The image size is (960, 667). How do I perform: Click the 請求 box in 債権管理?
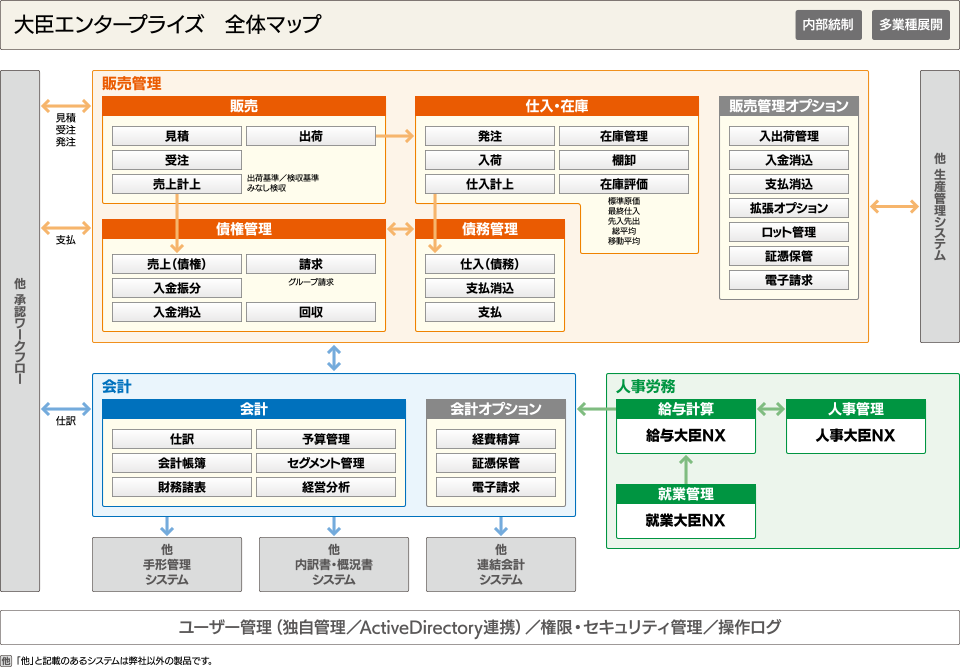tap(311, 264)
